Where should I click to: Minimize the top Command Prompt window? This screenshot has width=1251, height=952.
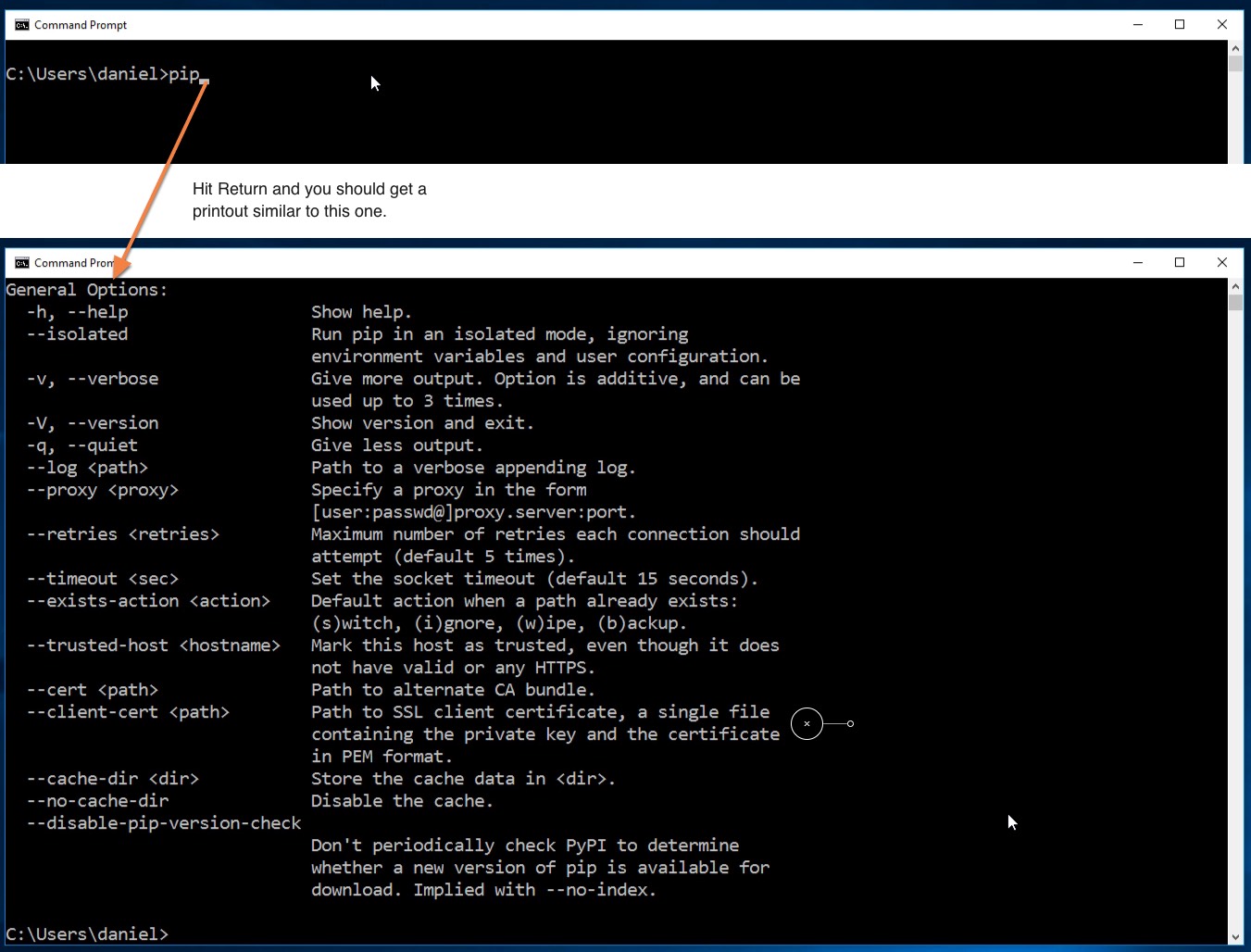[x=1137, y=24]
